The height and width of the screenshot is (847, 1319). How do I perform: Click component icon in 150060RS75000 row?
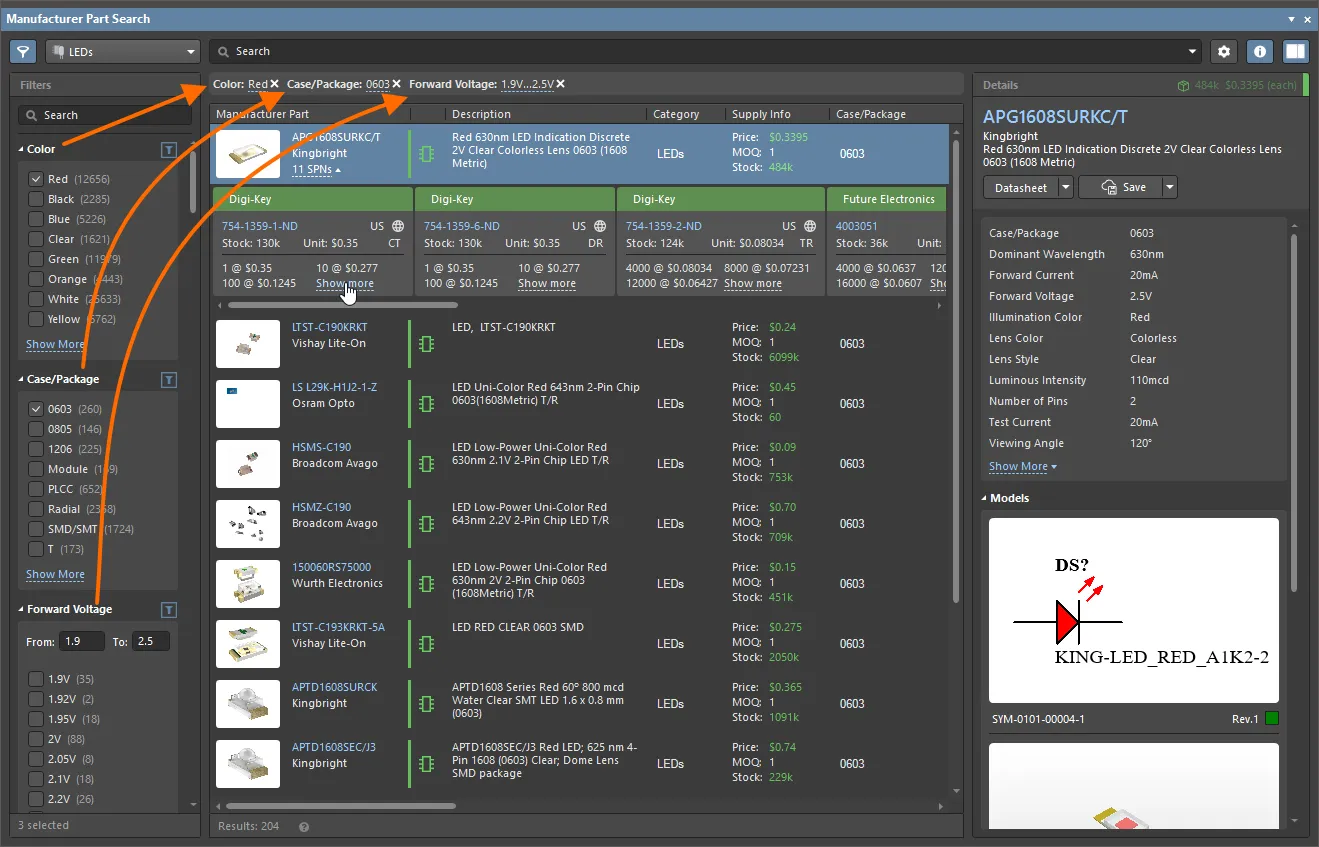pos(428,584)
